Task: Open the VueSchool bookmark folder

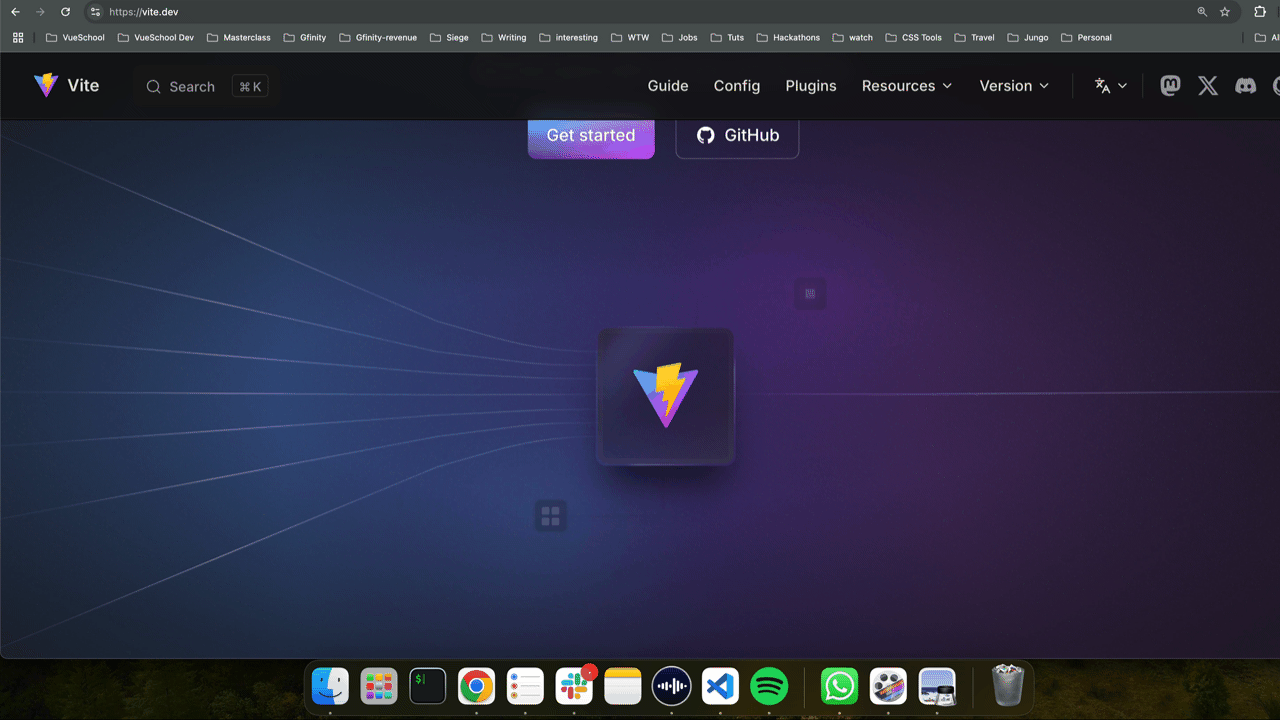Action: (x=75, y=38)
